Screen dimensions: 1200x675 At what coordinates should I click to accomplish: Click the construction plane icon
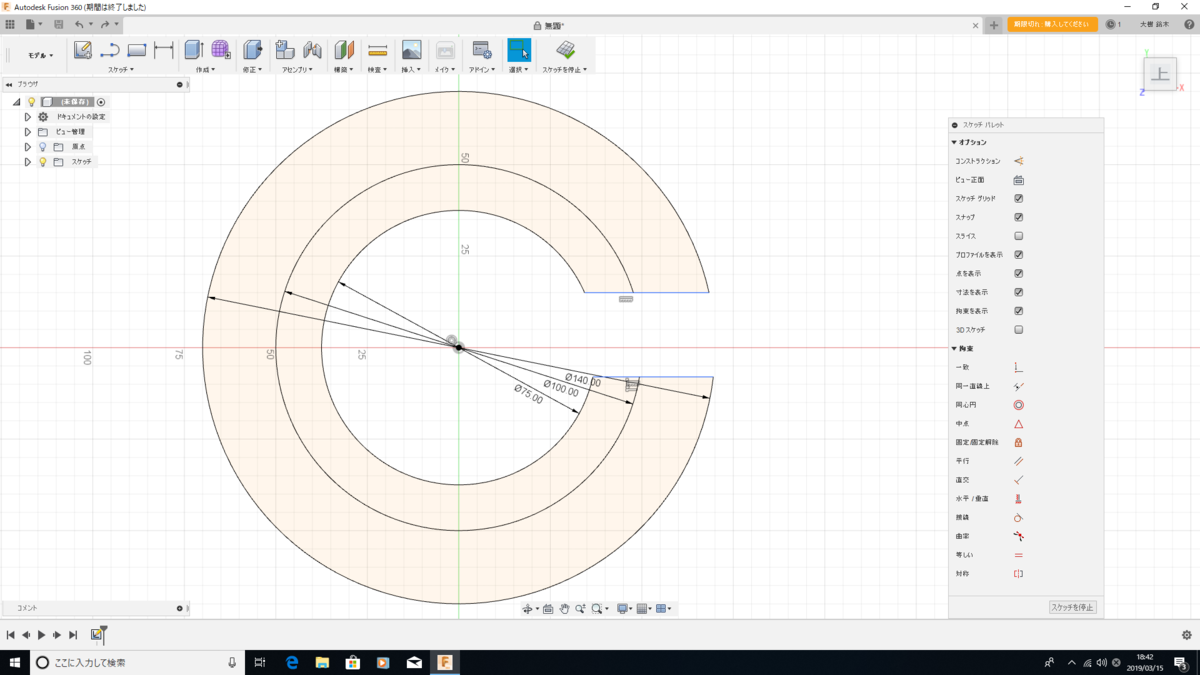345,50
